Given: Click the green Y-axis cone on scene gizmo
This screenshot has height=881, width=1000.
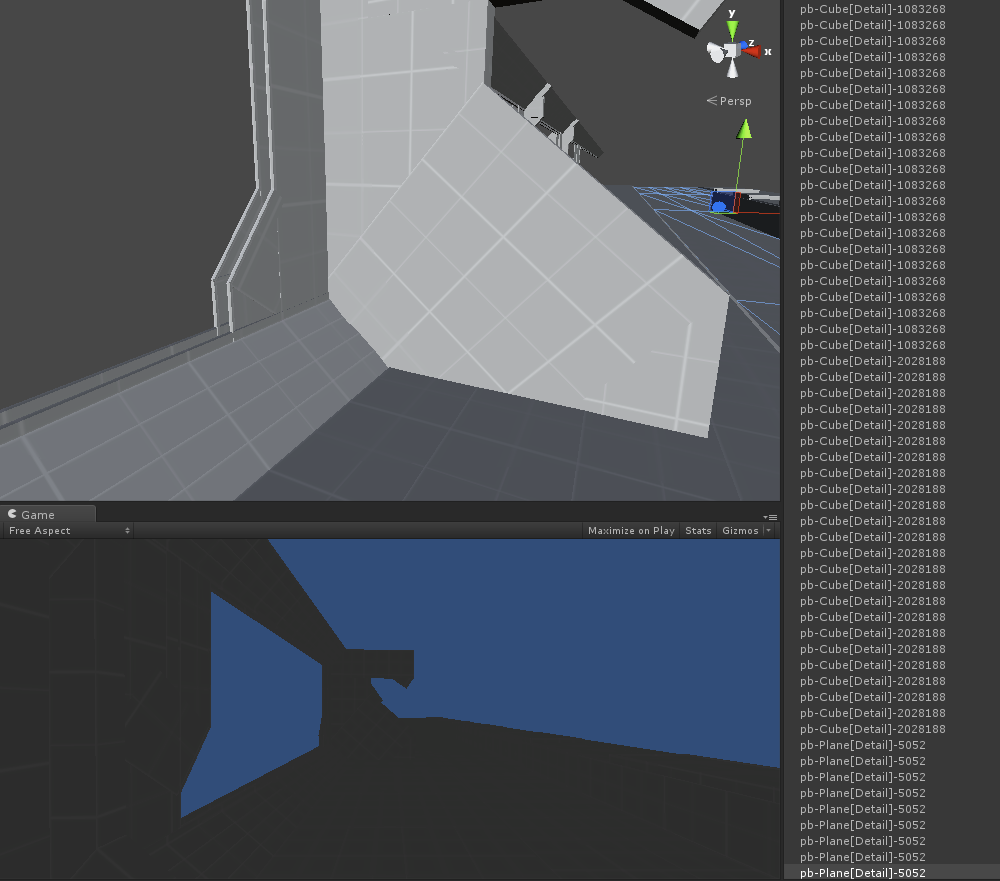Looking at the screenshot, I should [732, 28].
